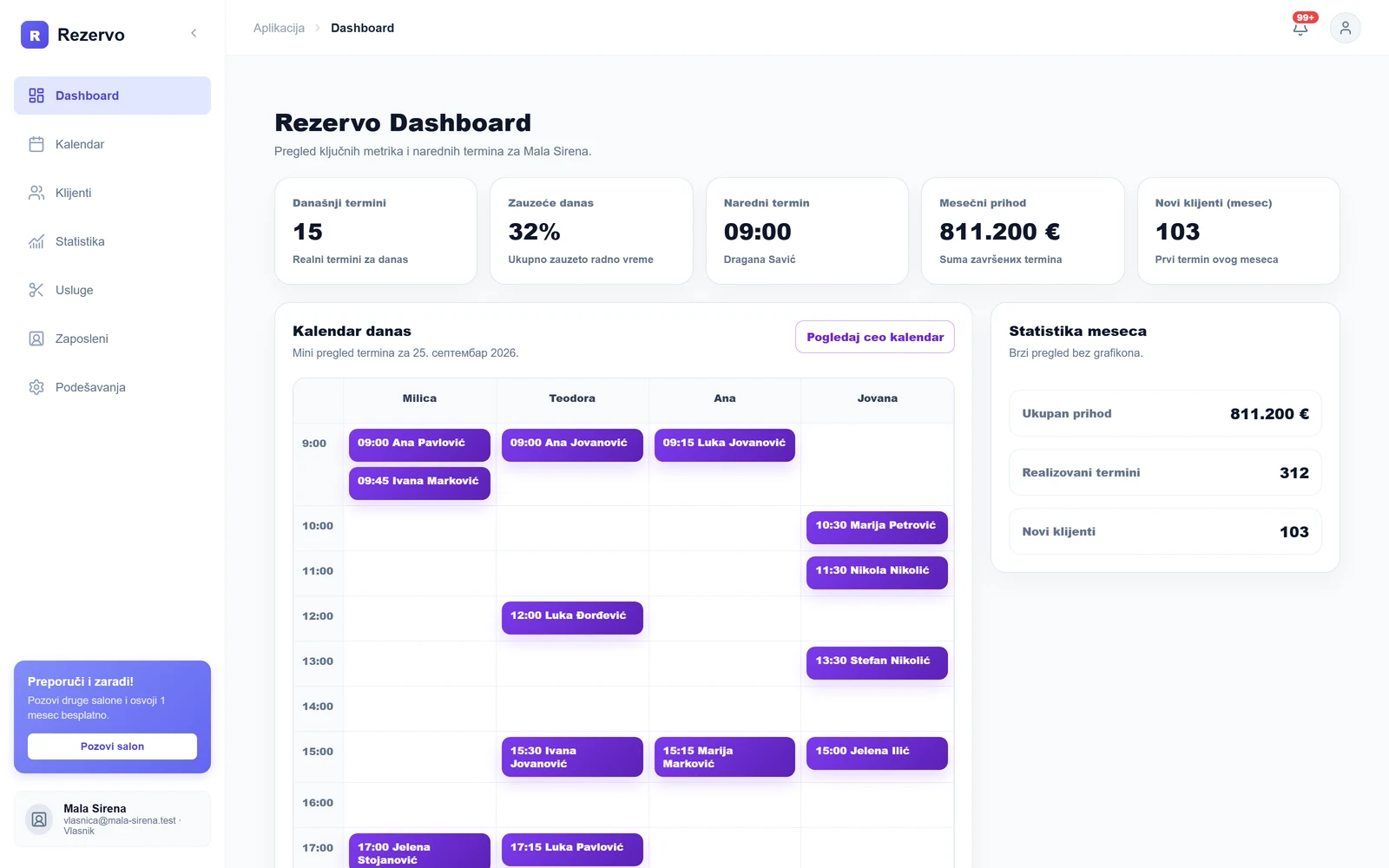Click the Realizovani termini stat row

click(1165, 472)
